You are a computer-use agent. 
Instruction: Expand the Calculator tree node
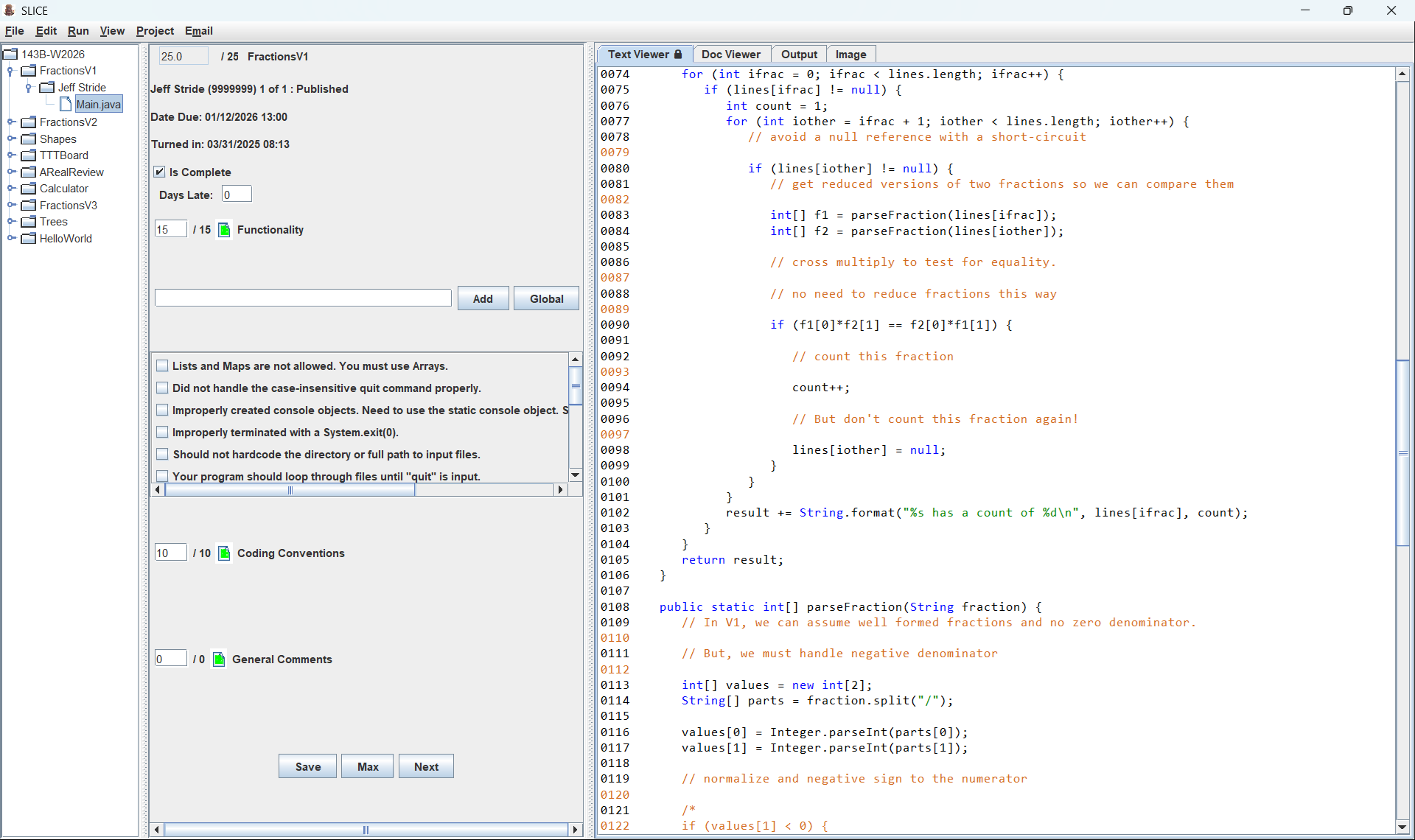(11, 189)
